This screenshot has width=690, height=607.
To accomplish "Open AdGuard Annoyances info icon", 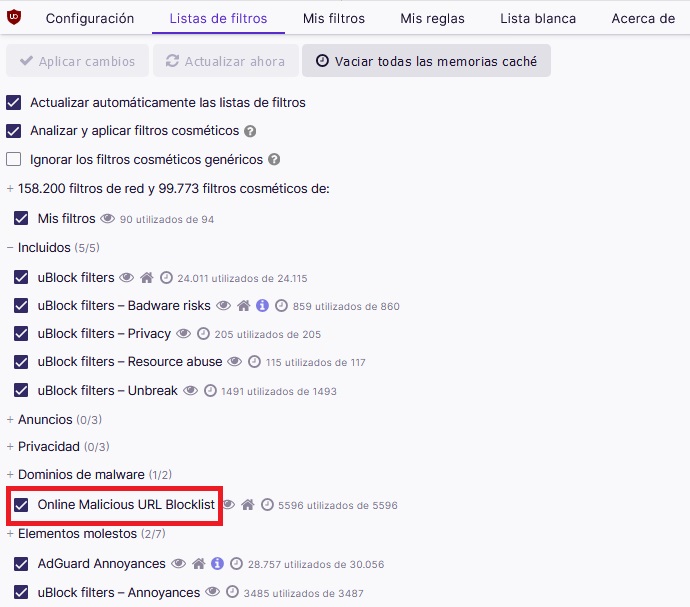I will coord(217,563).
